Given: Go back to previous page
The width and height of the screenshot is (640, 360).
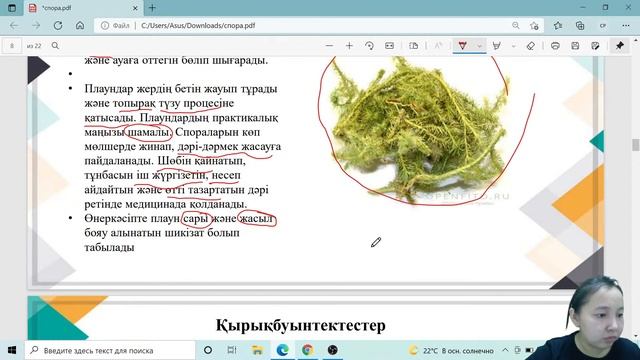Looking at the screenshot, I should pyautogui.click(x=14, y=25).
